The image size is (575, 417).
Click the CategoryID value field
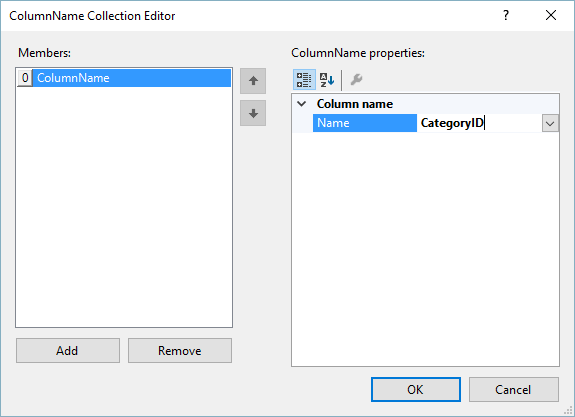pos(479,123)
